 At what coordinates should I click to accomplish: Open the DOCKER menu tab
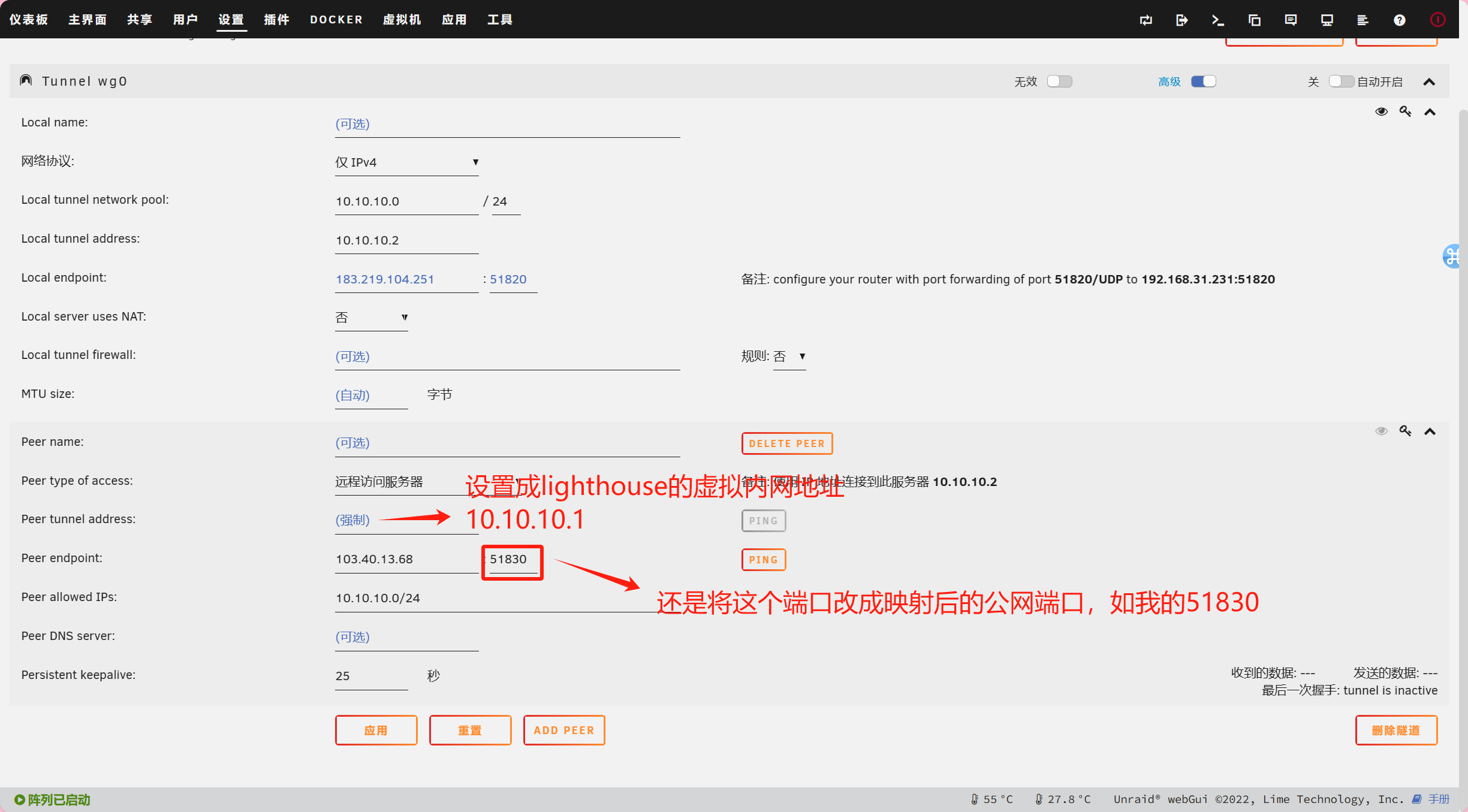tap(336, 20)
